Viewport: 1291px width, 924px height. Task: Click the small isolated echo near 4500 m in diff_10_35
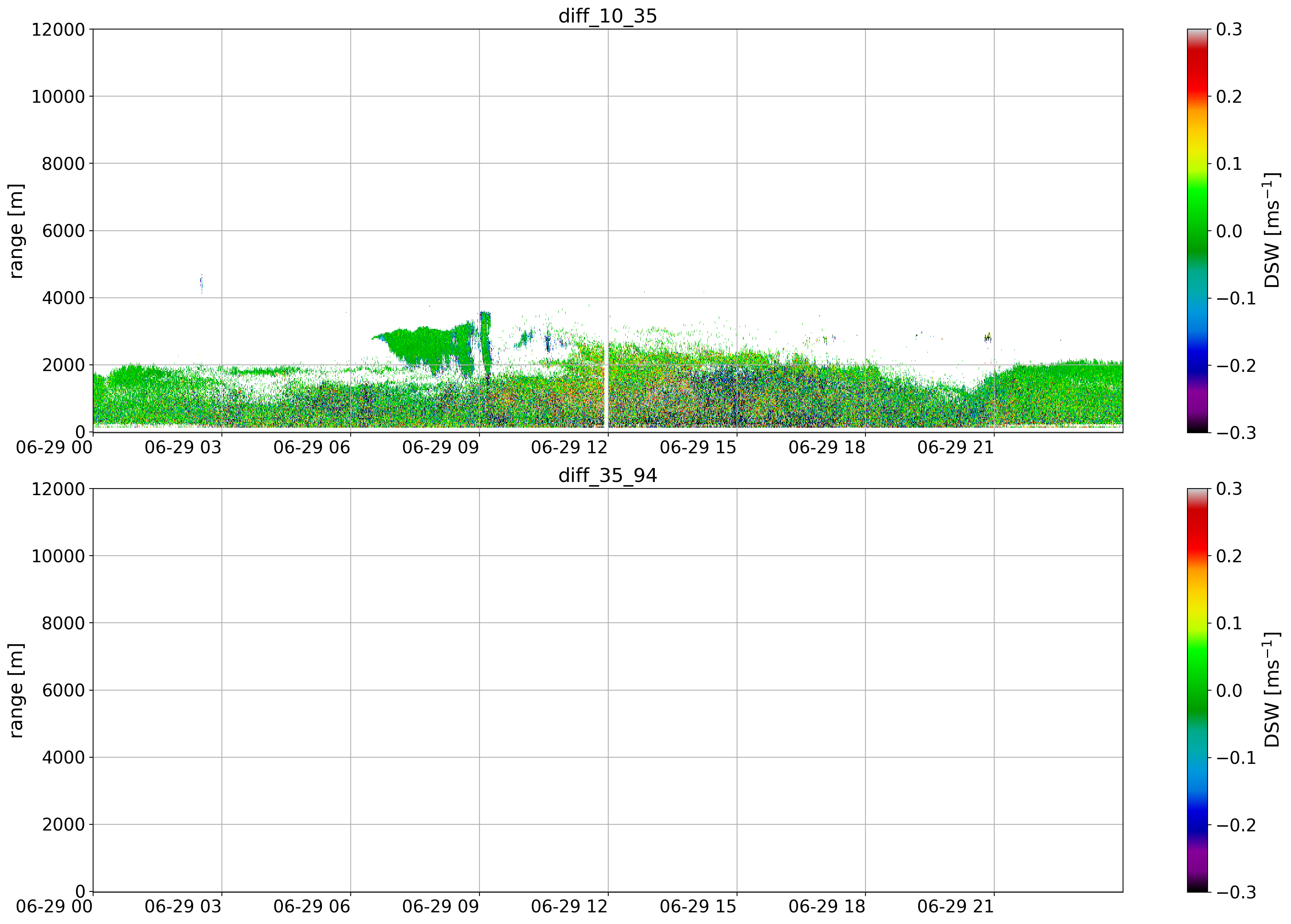pos(201,283)
